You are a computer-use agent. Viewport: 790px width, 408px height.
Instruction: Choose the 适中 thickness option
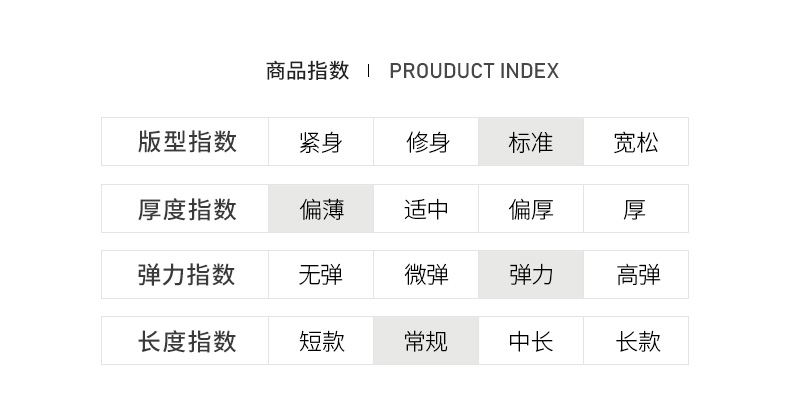(x=426, y=209)
